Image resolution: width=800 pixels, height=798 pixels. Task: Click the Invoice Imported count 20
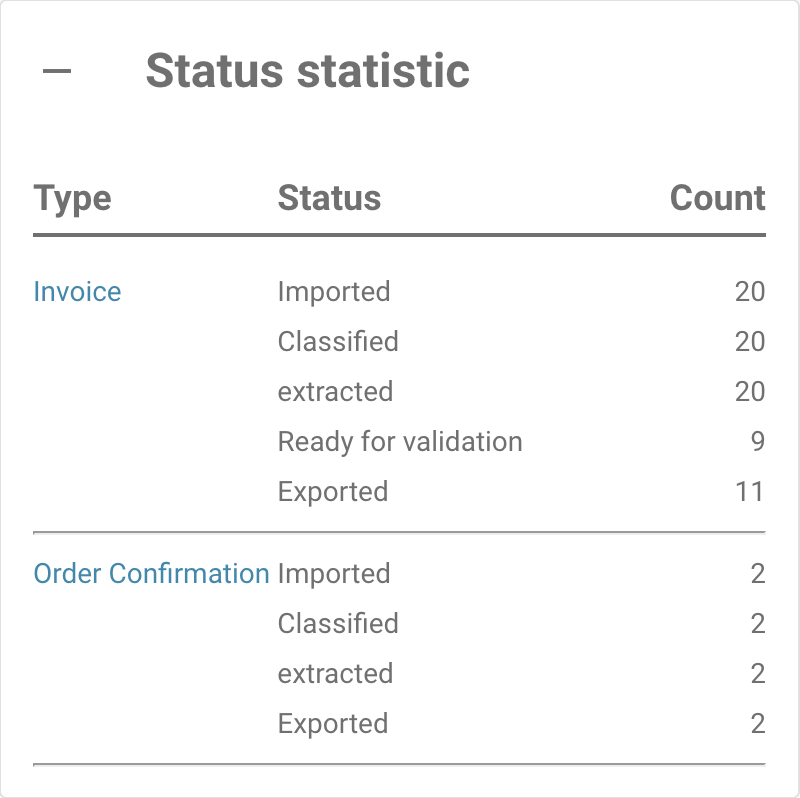750,292
